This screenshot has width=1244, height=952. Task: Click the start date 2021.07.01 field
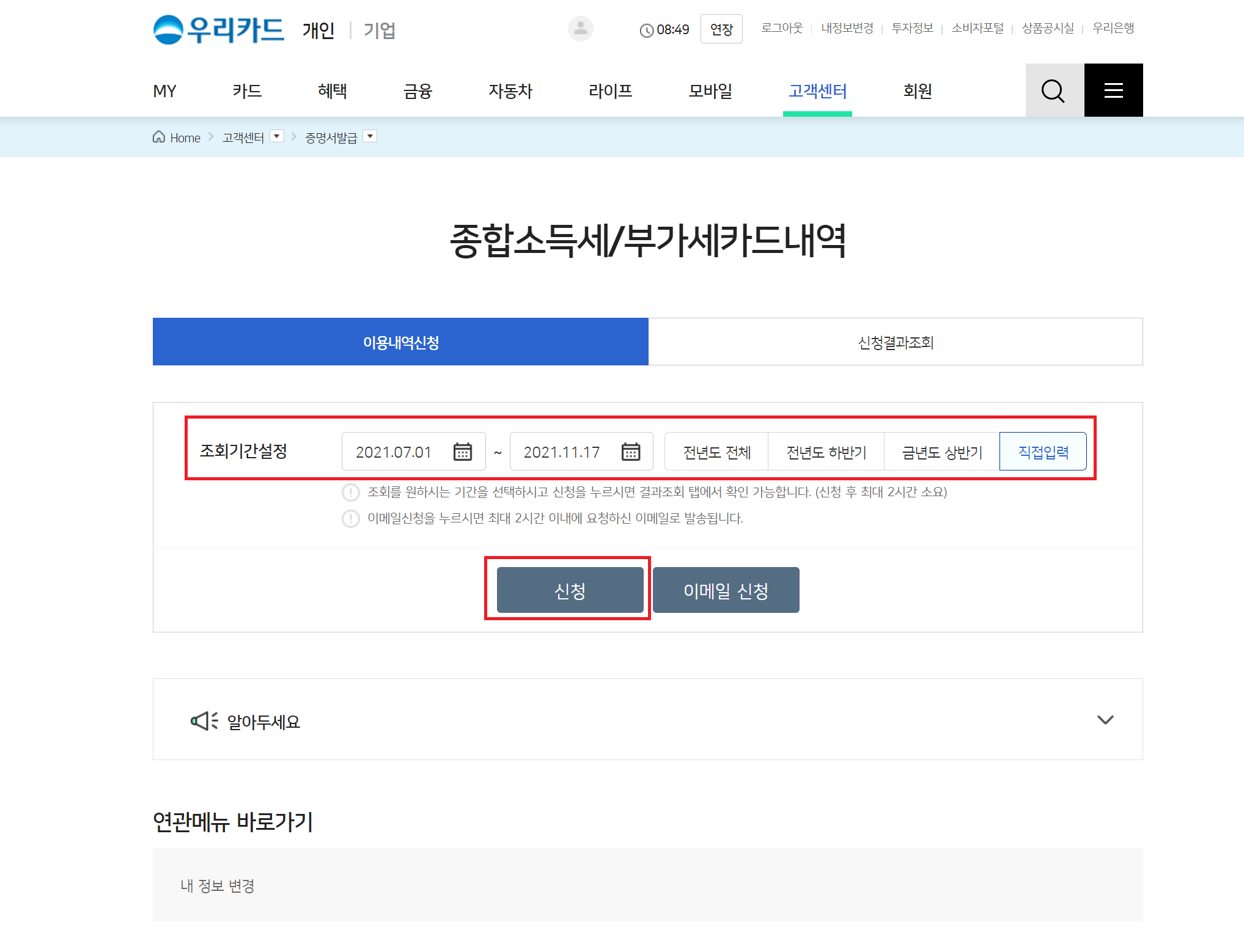394,452
